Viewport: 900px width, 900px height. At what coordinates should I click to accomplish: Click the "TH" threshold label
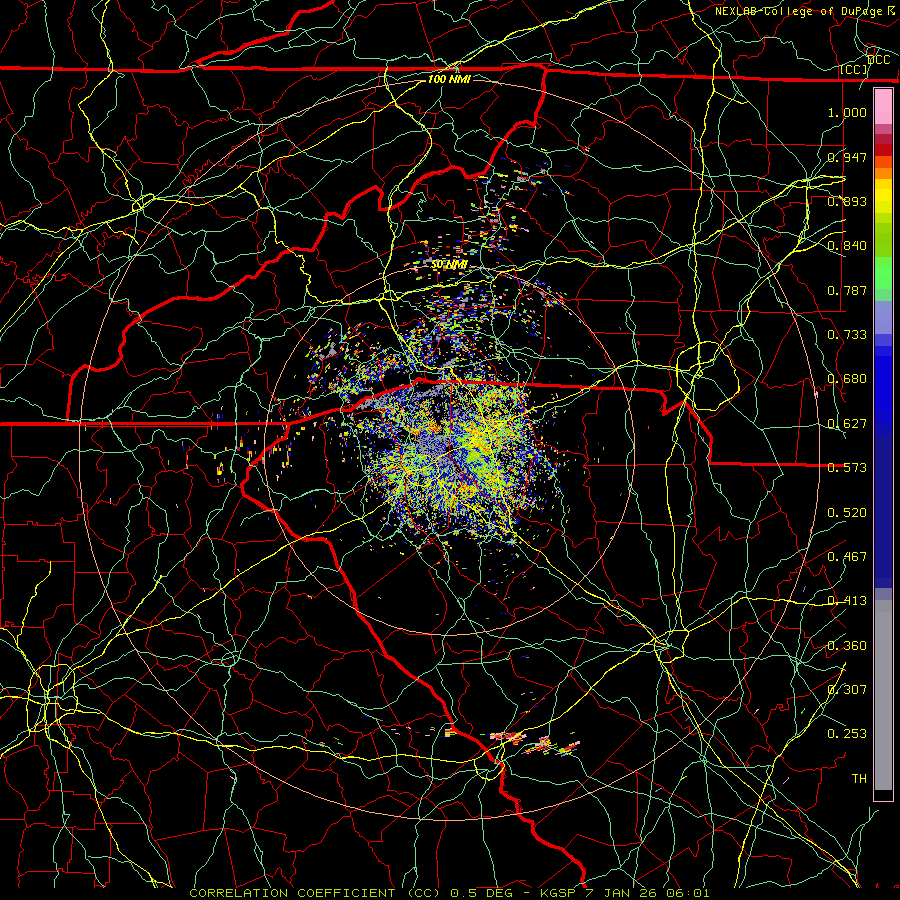click(859, 778)
